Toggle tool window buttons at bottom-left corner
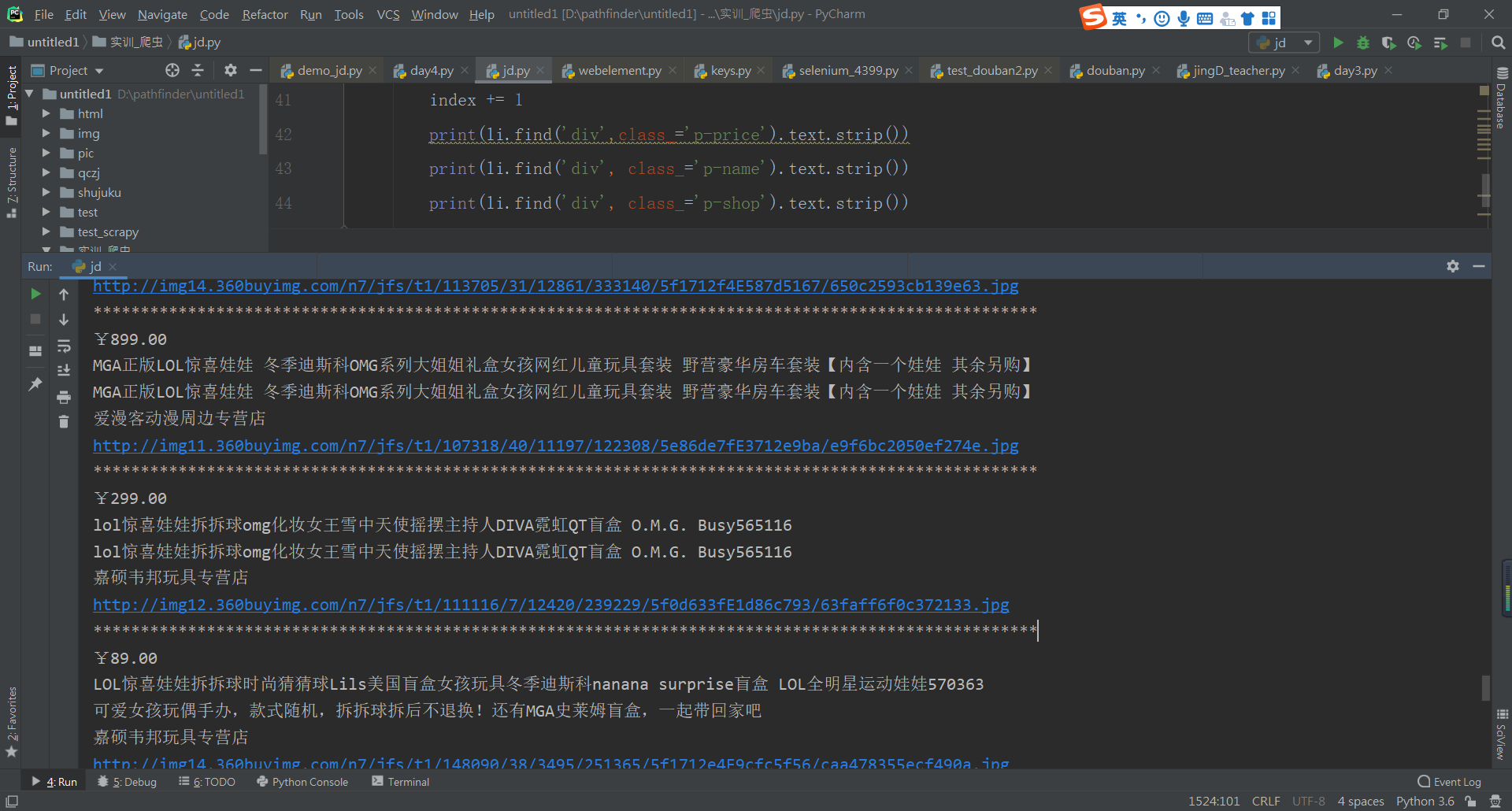Viewport: 1512px width, 811px height. pos(12,801)
